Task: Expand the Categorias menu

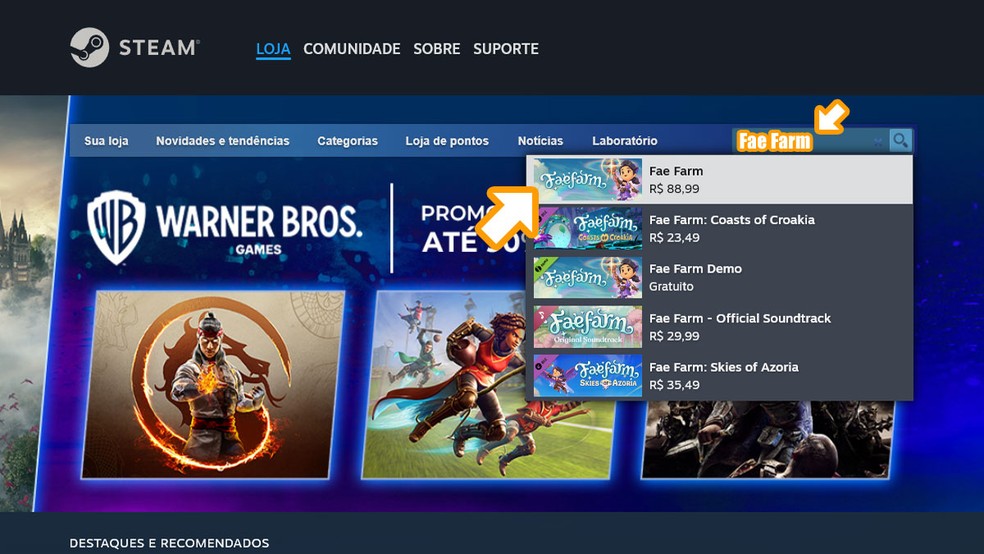Action: (x=347, y=141)
